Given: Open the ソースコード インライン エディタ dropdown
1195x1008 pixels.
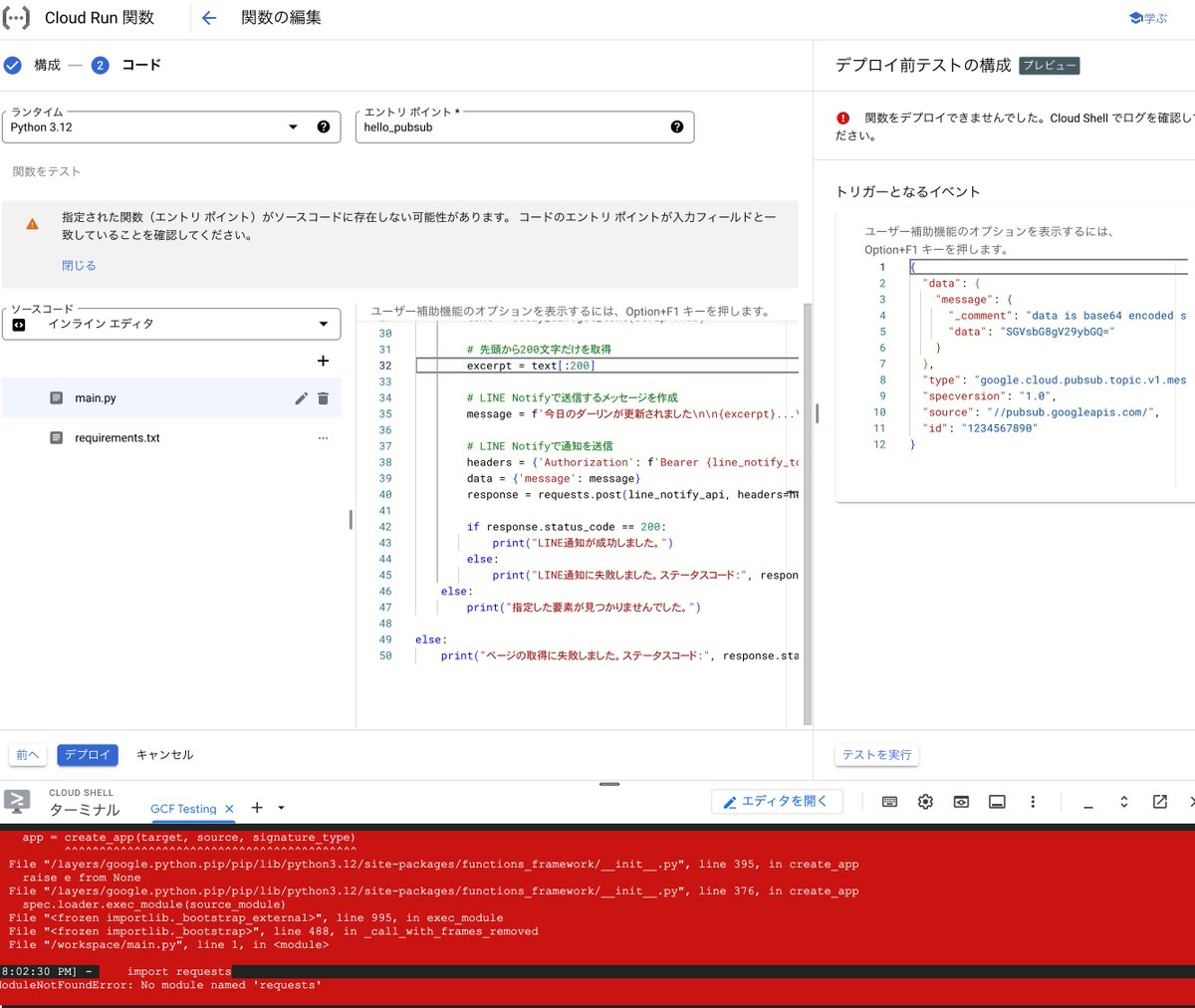Looking at the screenshot, I should click(x=171, y=325).
